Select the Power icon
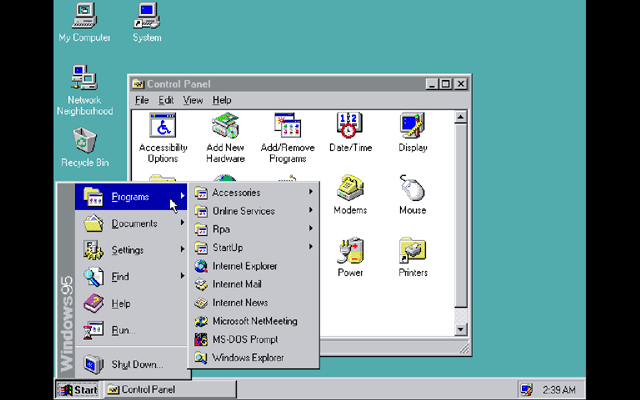 point(350,258)
